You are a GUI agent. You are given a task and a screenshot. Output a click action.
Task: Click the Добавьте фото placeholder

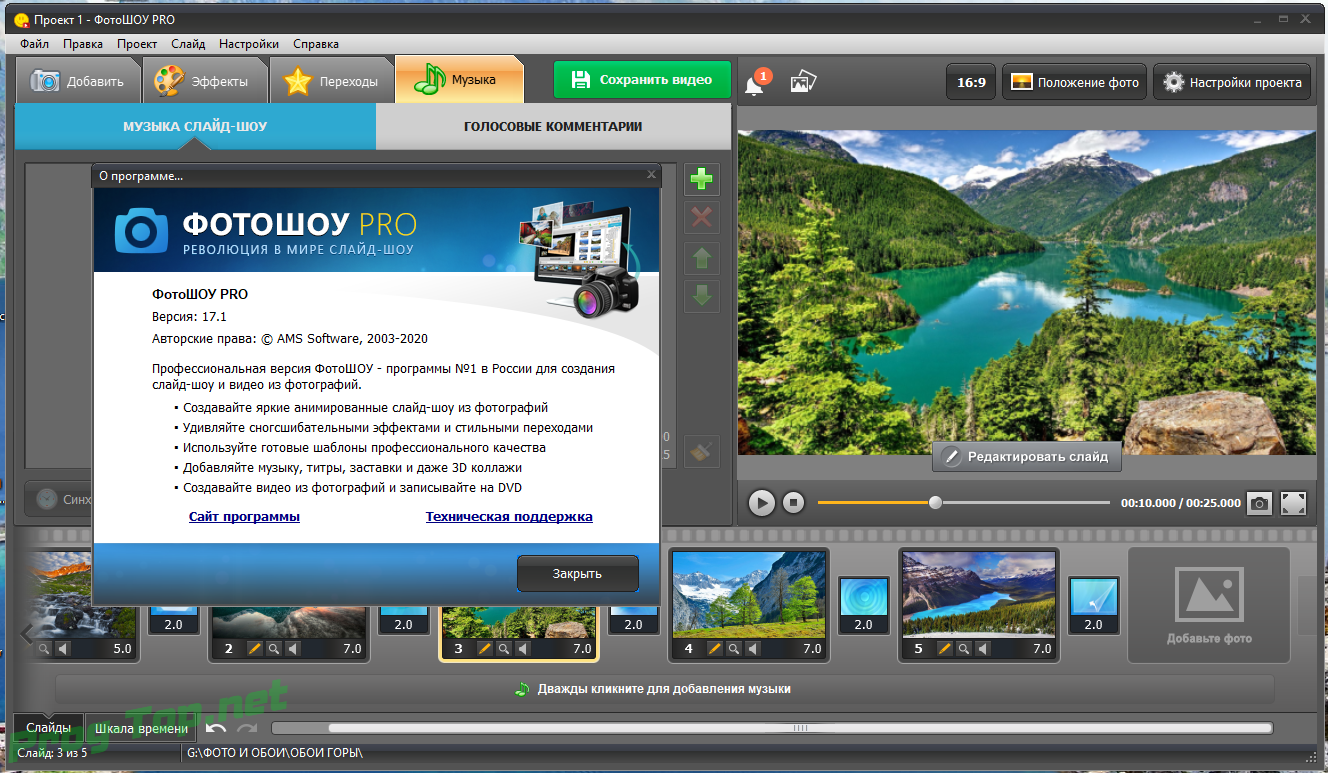[x=1209, y=605]
